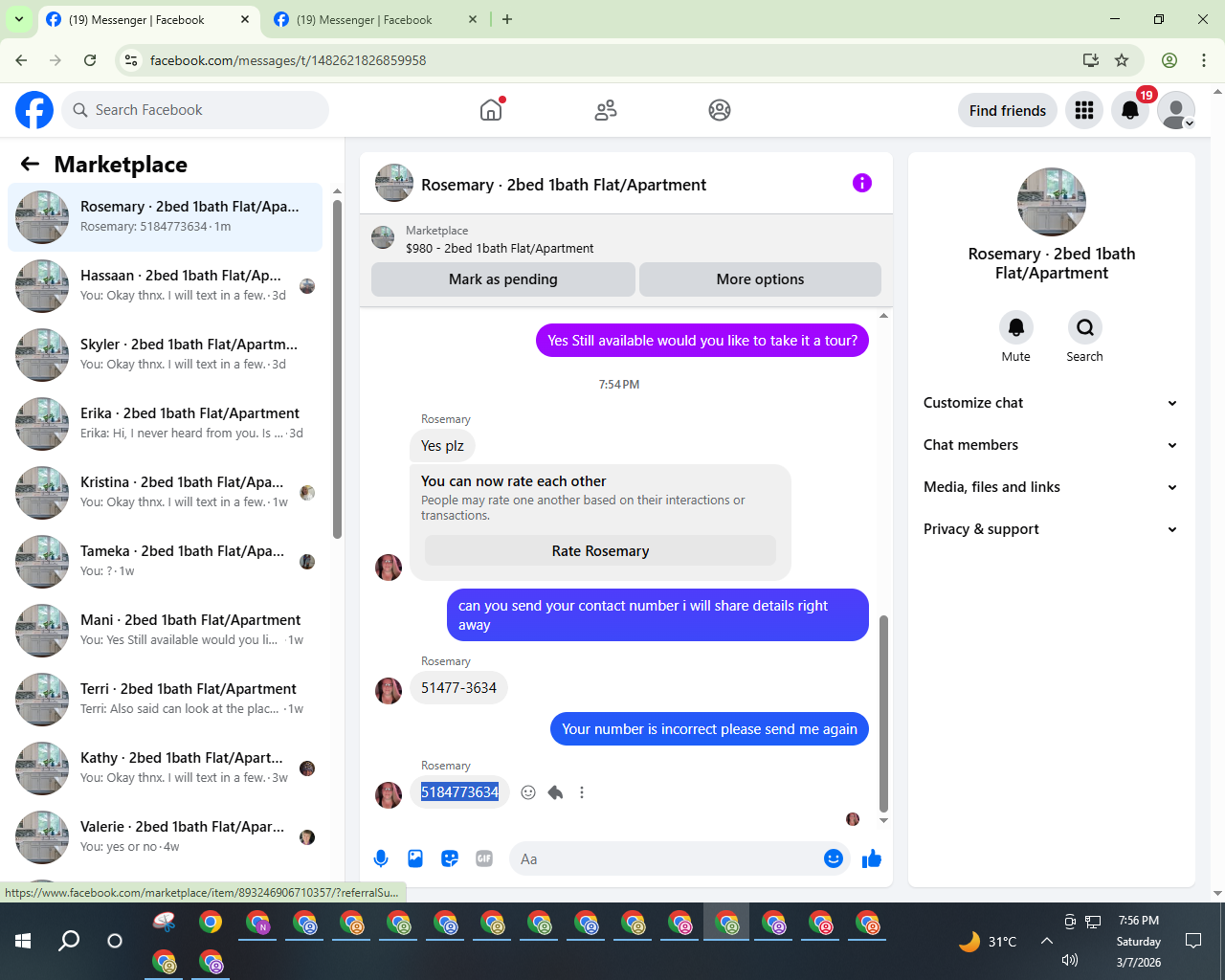React to the 5184773634 message

(x=528, y=792)
